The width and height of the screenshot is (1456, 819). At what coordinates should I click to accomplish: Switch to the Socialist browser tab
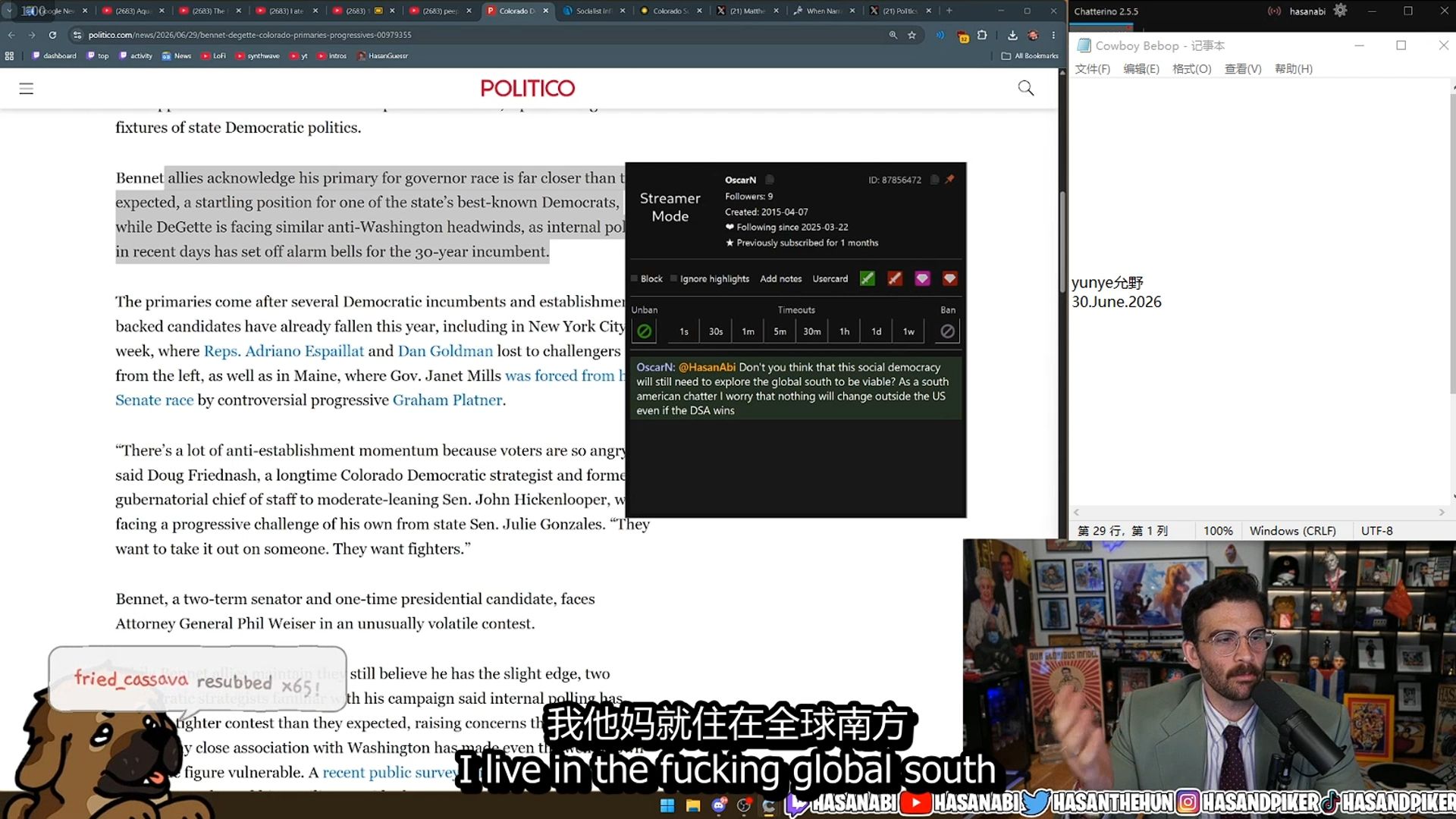[x=594, y=11]
